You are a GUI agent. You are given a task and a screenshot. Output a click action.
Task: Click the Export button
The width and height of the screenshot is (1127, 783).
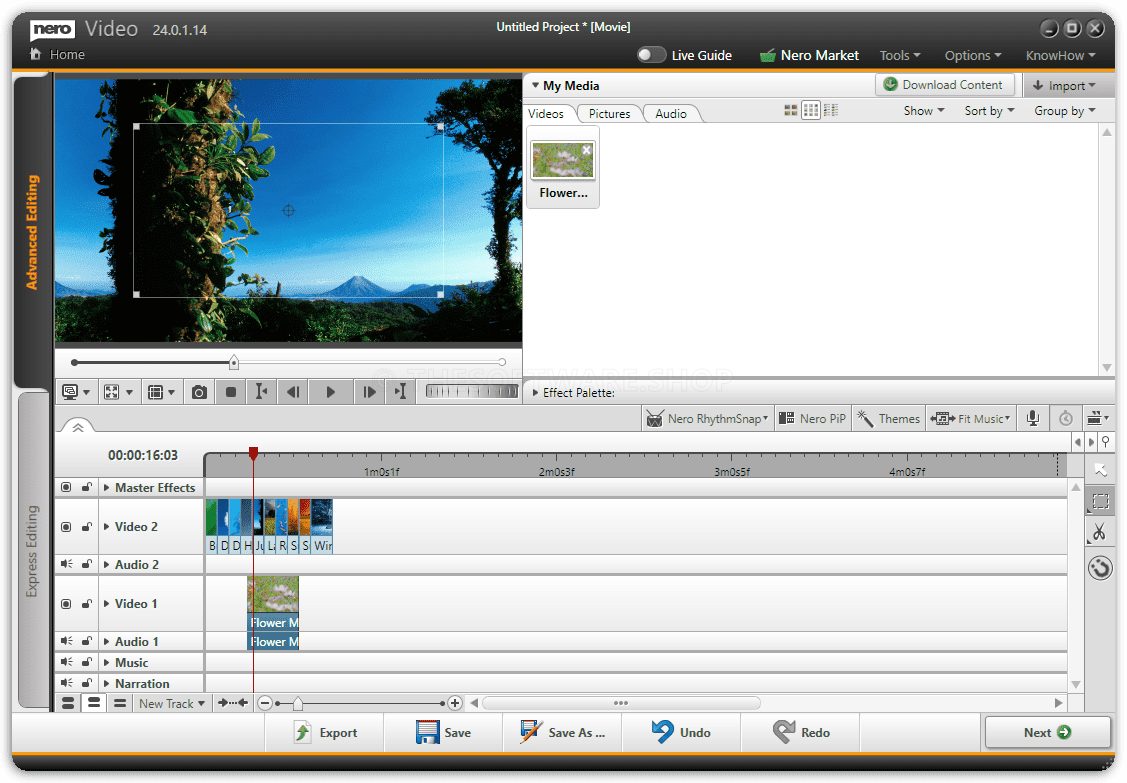coord(326,733)
